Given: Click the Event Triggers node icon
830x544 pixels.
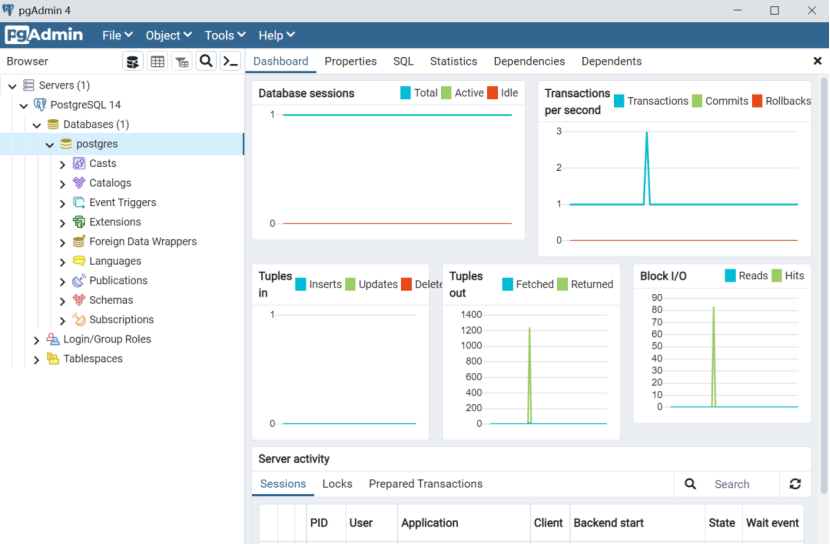Looking at the screenshot, I should 79,203.
